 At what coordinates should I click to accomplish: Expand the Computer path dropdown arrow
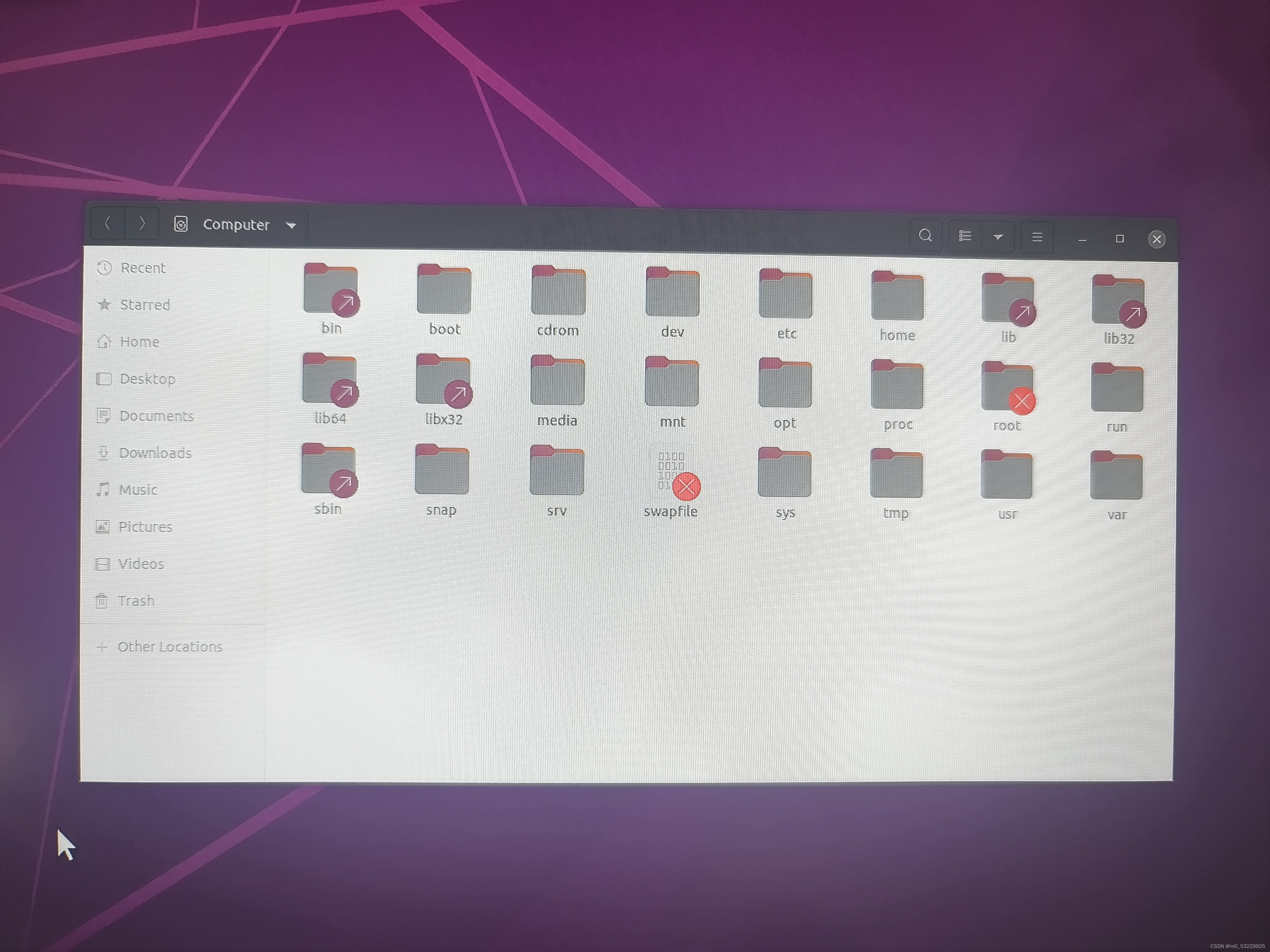291,226
